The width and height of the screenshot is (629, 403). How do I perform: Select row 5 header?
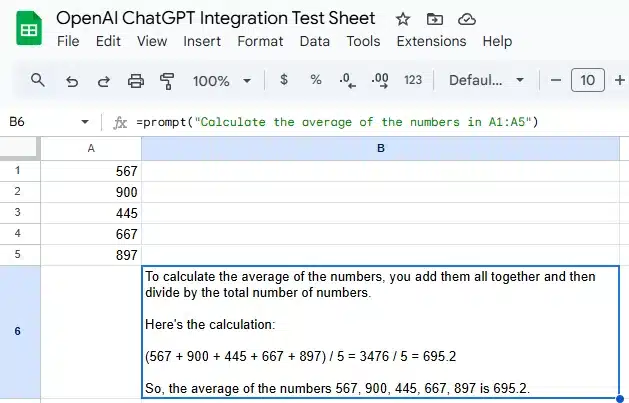(18, 254)
